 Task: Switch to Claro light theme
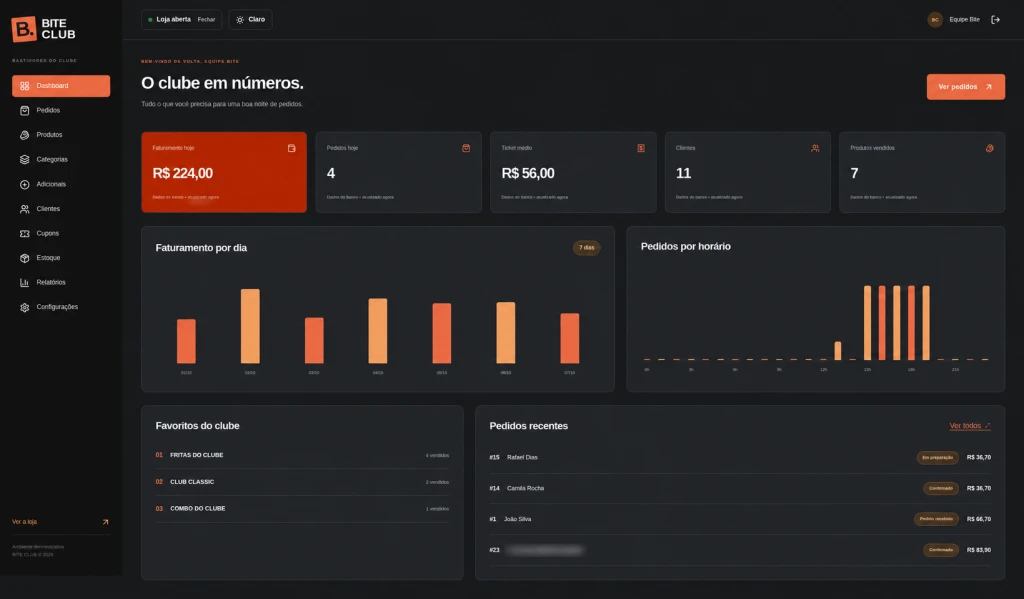(x=251, y=20)
